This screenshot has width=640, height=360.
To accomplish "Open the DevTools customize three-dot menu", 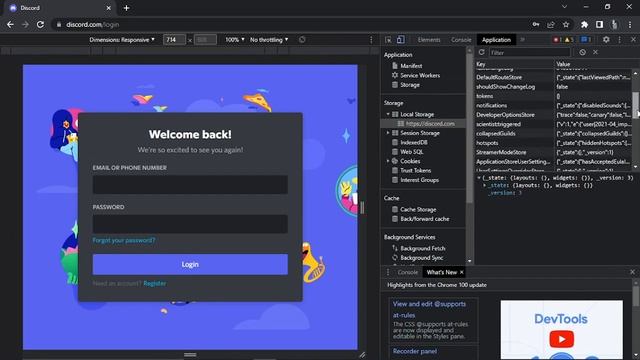I will [x=620, y=40].
